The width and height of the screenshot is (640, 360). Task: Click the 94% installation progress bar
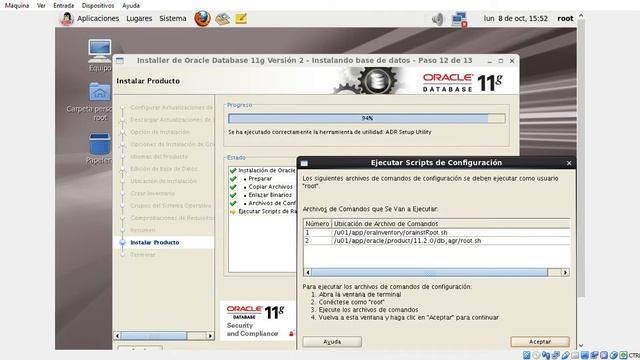coord(367,118)
